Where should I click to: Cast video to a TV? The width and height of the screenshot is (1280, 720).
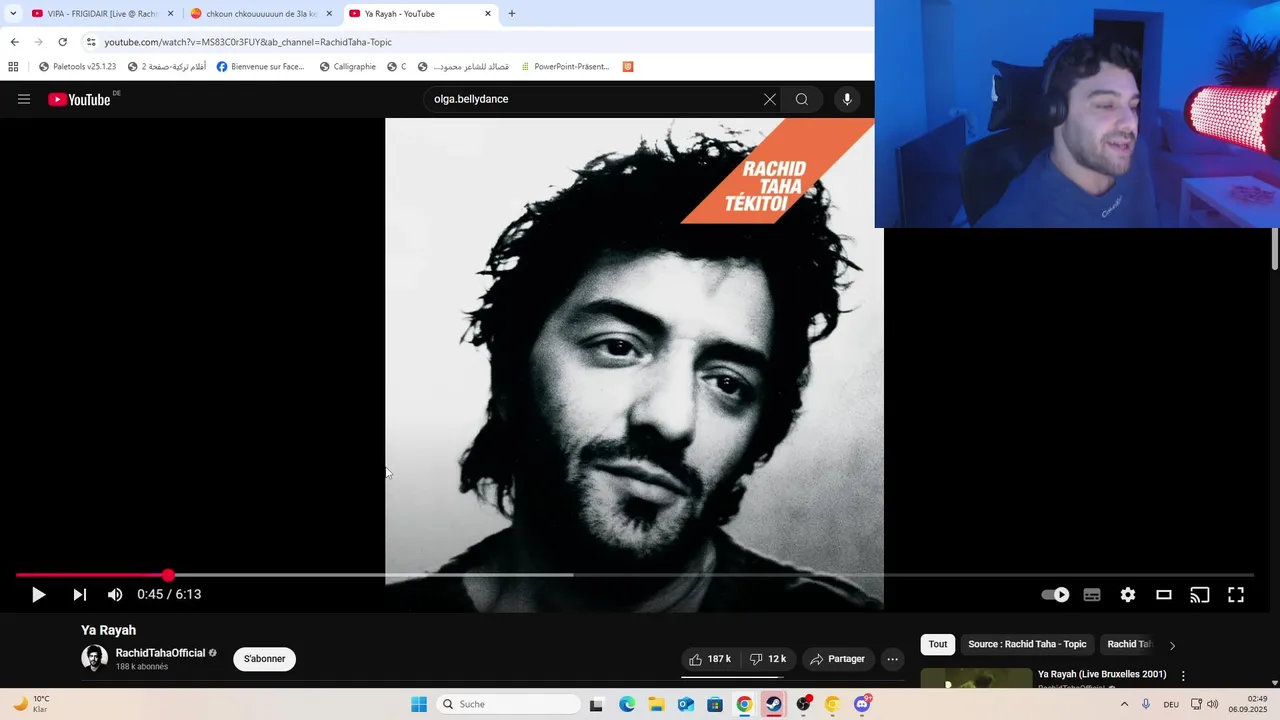click(1200, 594)
